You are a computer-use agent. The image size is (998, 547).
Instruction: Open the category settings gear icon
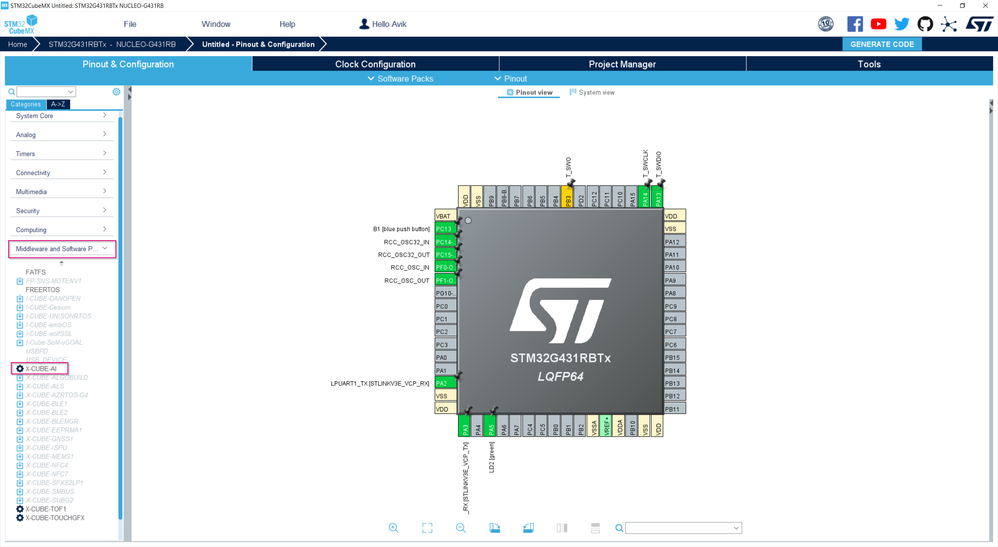click(116, 92)
